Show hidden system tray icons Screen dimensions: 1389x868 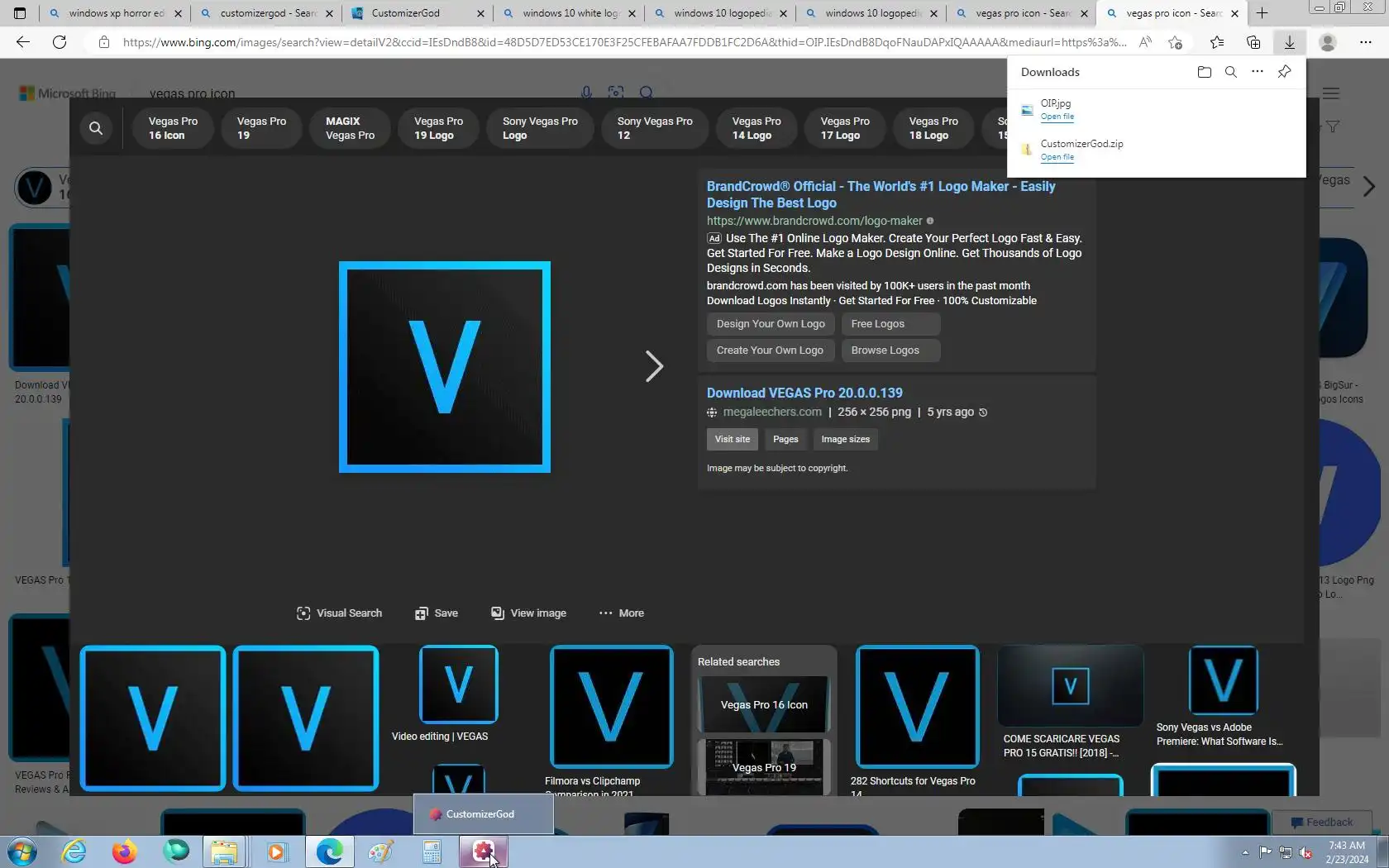pos(1245,852)
